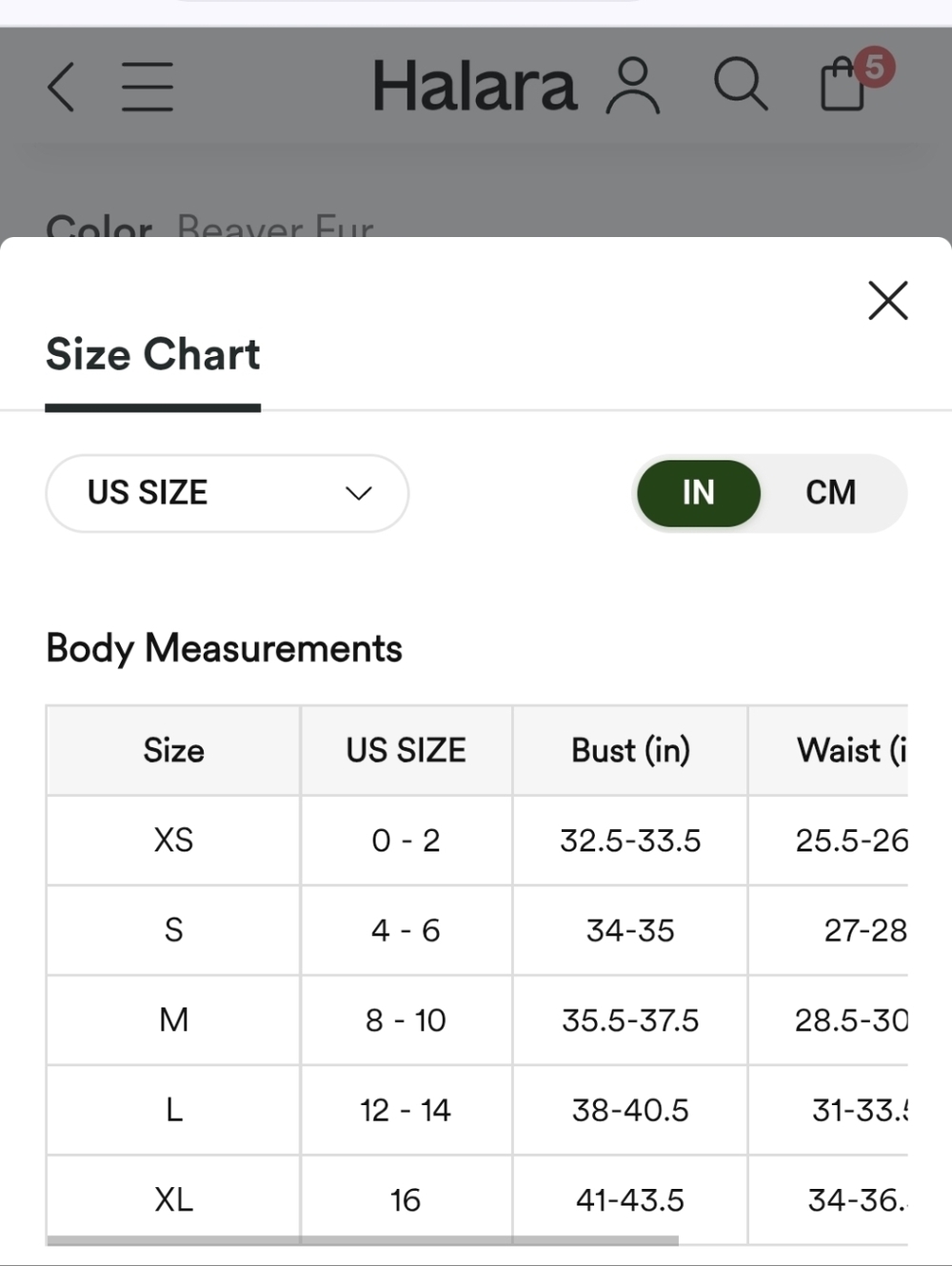Click the US SIZE dropdown chevron
The height and width of the screenshot is (1266, 952).
pos(358,493)
